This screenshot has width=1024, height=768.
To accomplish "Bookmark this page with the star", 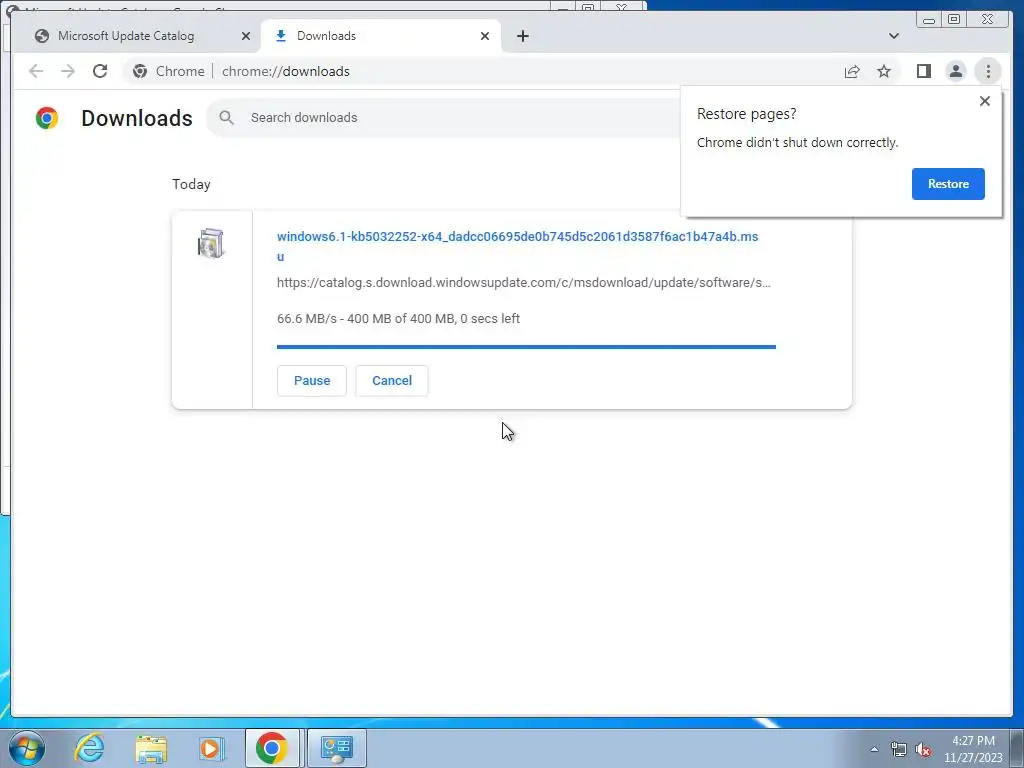I will click(x=884, y=71).
